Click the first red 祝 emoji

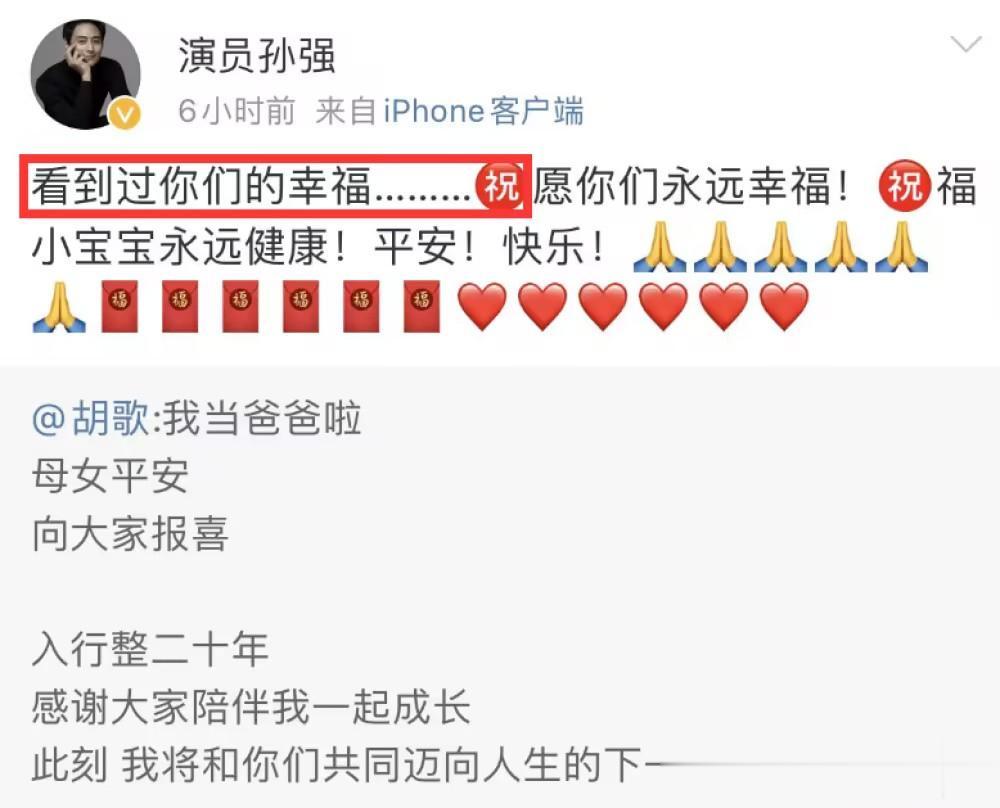[500, 186]
